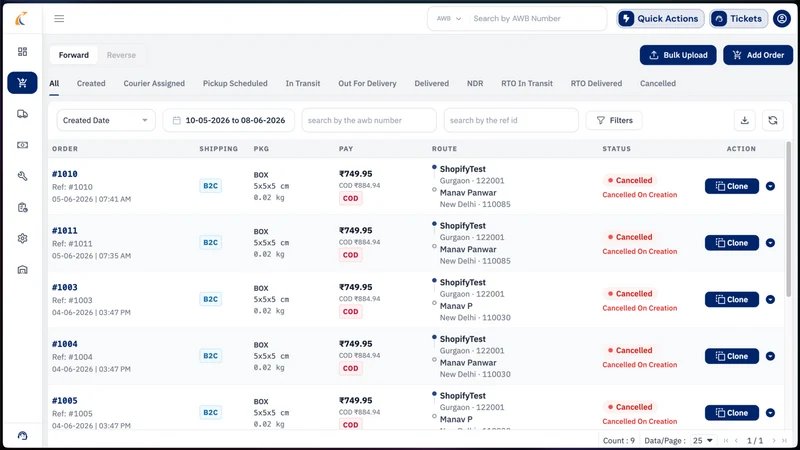Click Bulk Upload
This screenshot has width=800, height=450.
(x=678, y=55)
